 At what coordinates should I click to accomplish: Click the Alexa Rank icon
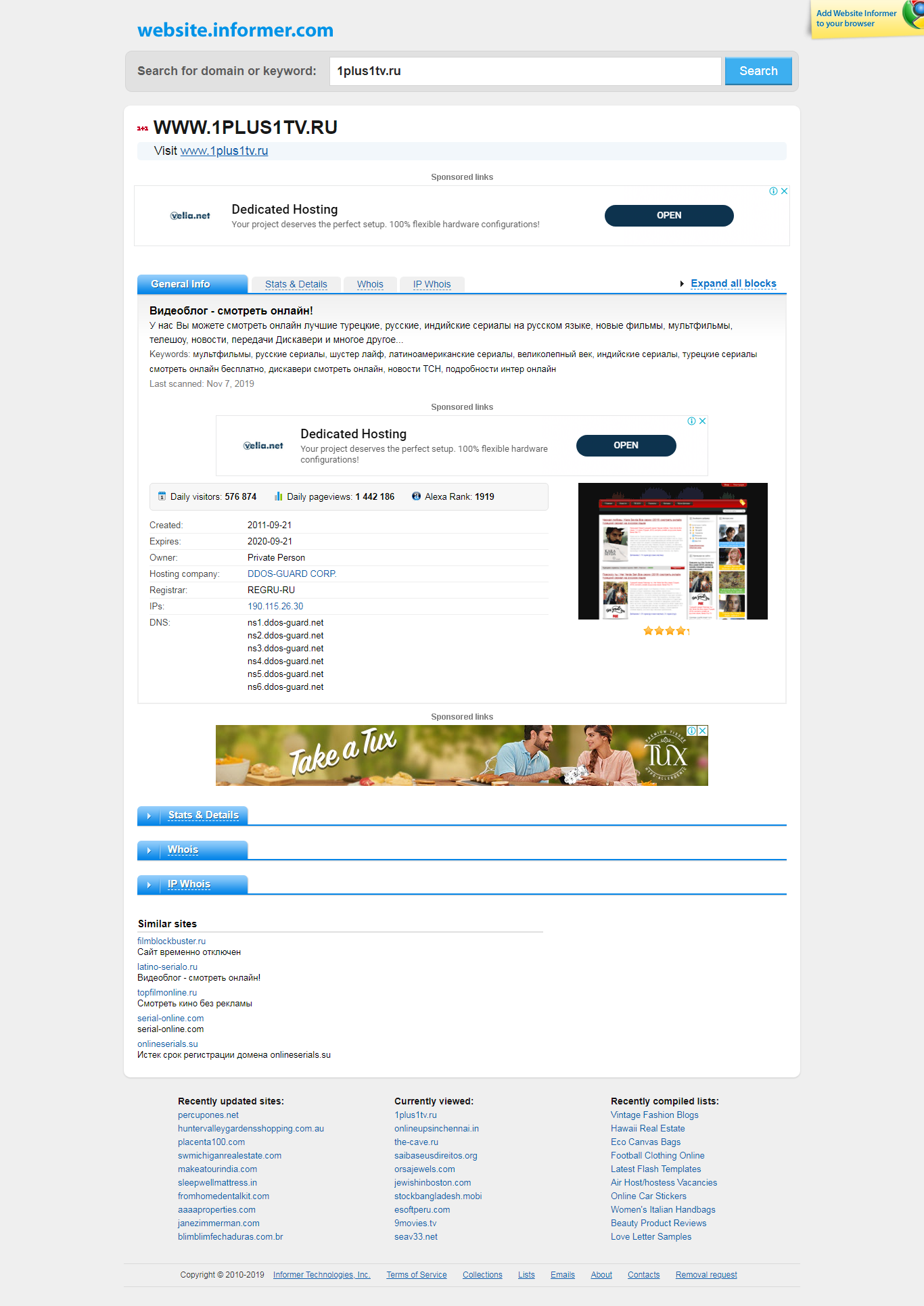click(416, 496)
